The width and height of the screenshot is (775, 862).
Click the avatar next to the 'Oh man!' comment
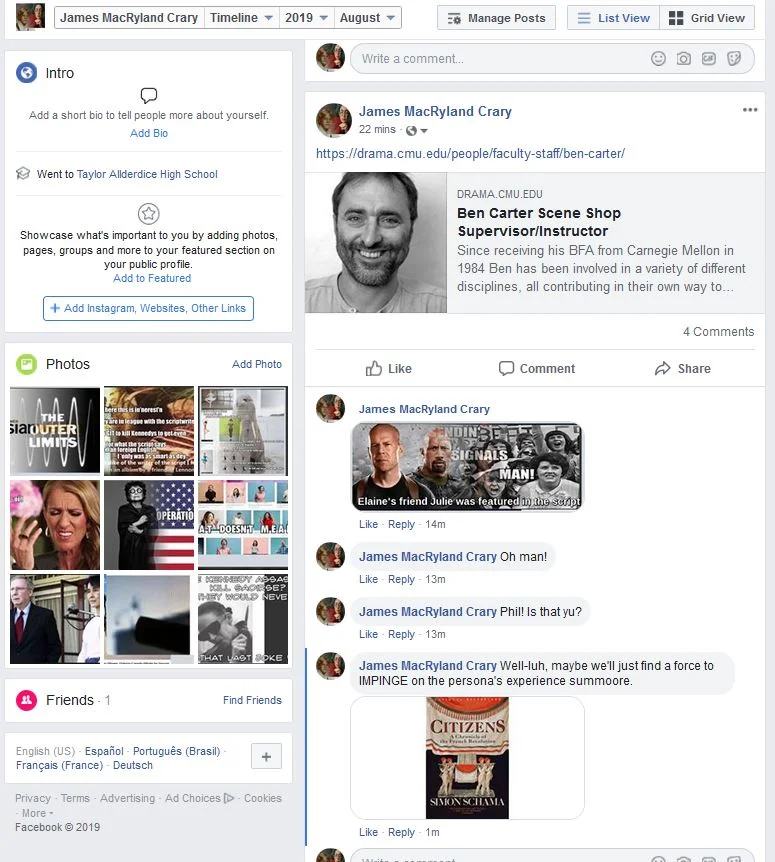pyautogui.click(x=330, y=556)
